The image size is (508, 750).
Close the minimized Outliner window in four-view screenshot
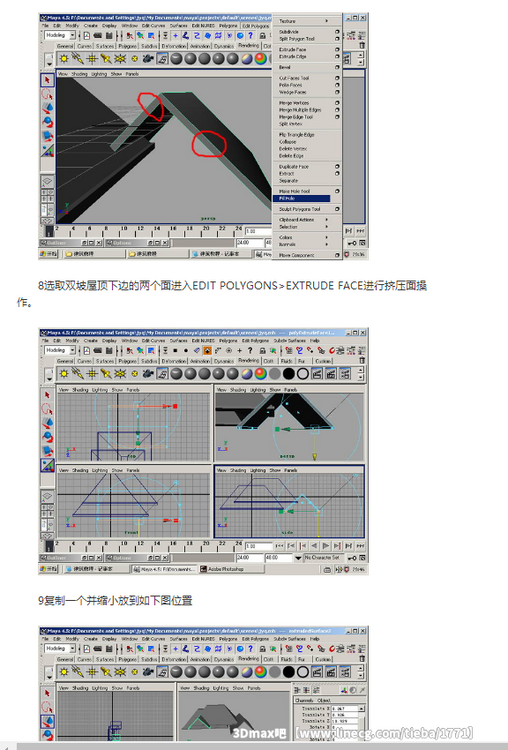coord(99,558)
